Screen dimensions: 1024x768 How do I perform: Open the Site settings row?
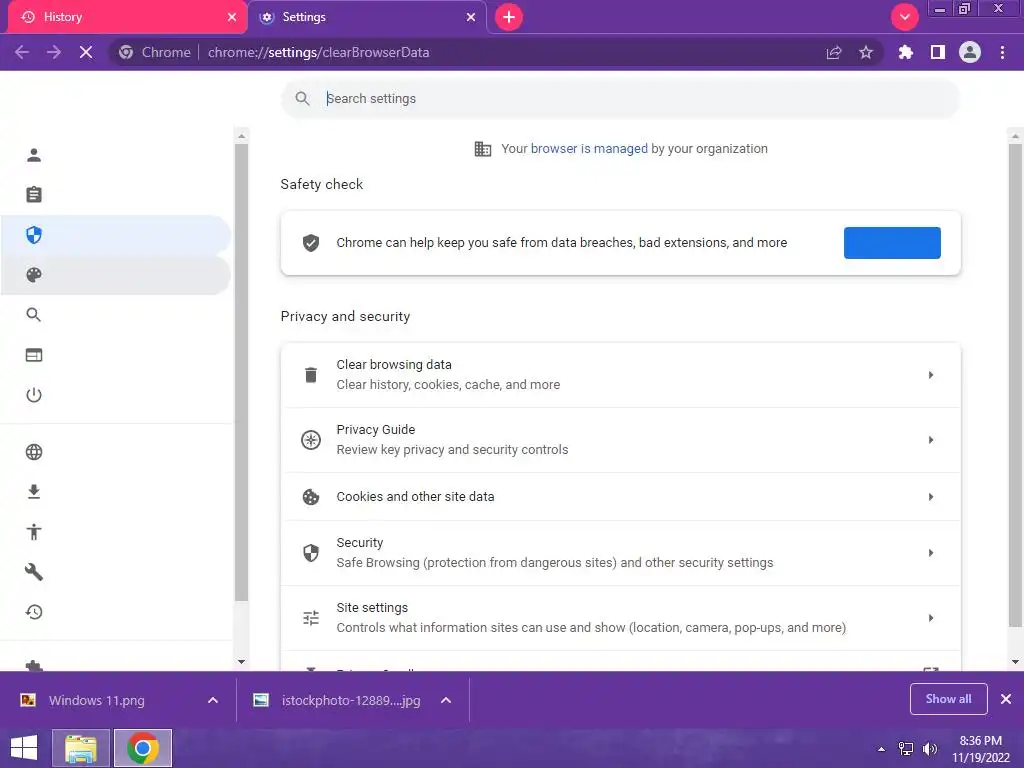pyautogui.click(x=620, y=618)
